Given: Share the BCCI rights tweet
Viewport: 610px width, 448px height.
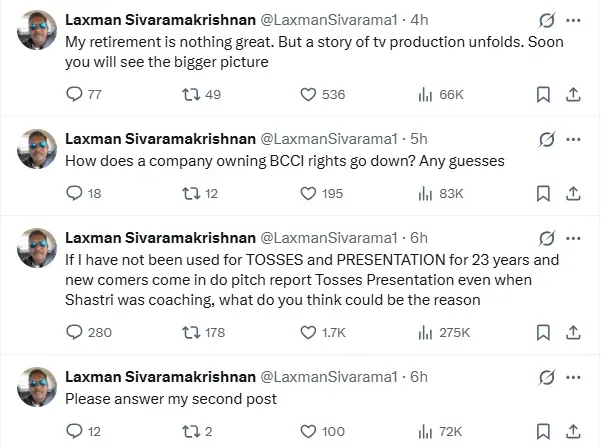Looking at the screenshot, I should [573, 193].
